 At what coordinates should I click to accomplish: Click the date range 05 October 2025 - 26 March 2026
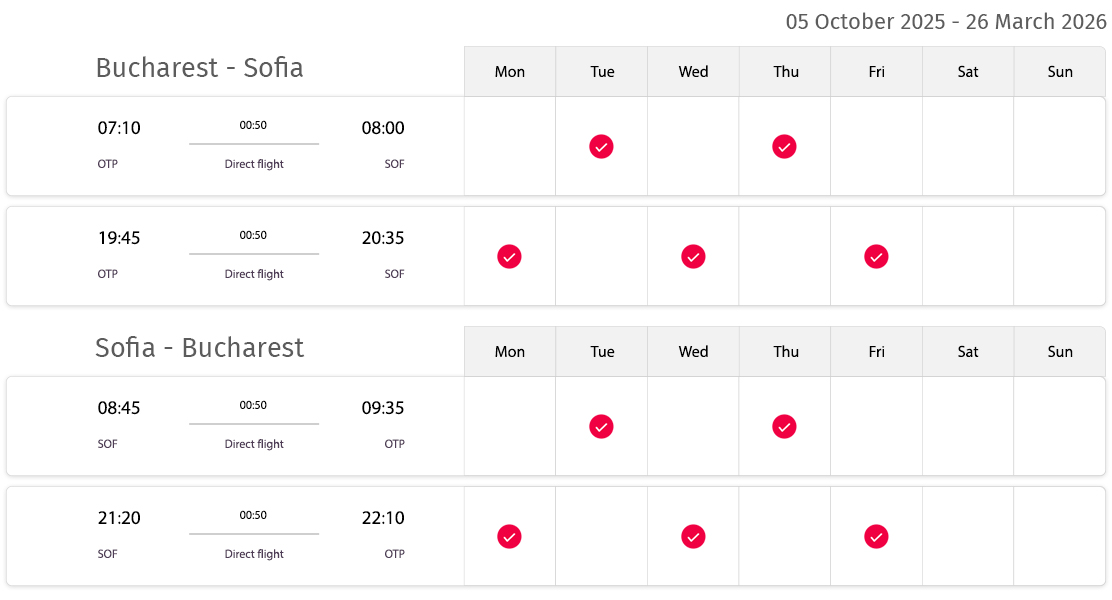[946, 22]
